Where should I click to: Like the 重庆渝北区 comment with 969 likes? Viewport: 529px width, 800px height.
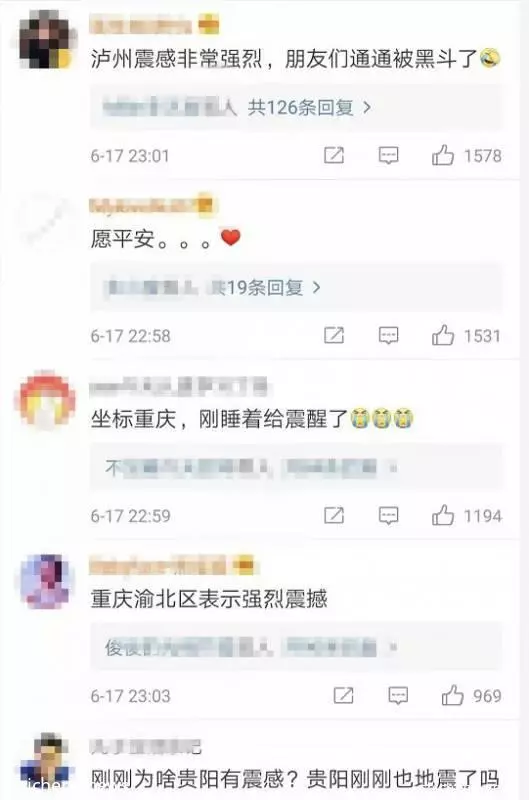tap(452, 695)
